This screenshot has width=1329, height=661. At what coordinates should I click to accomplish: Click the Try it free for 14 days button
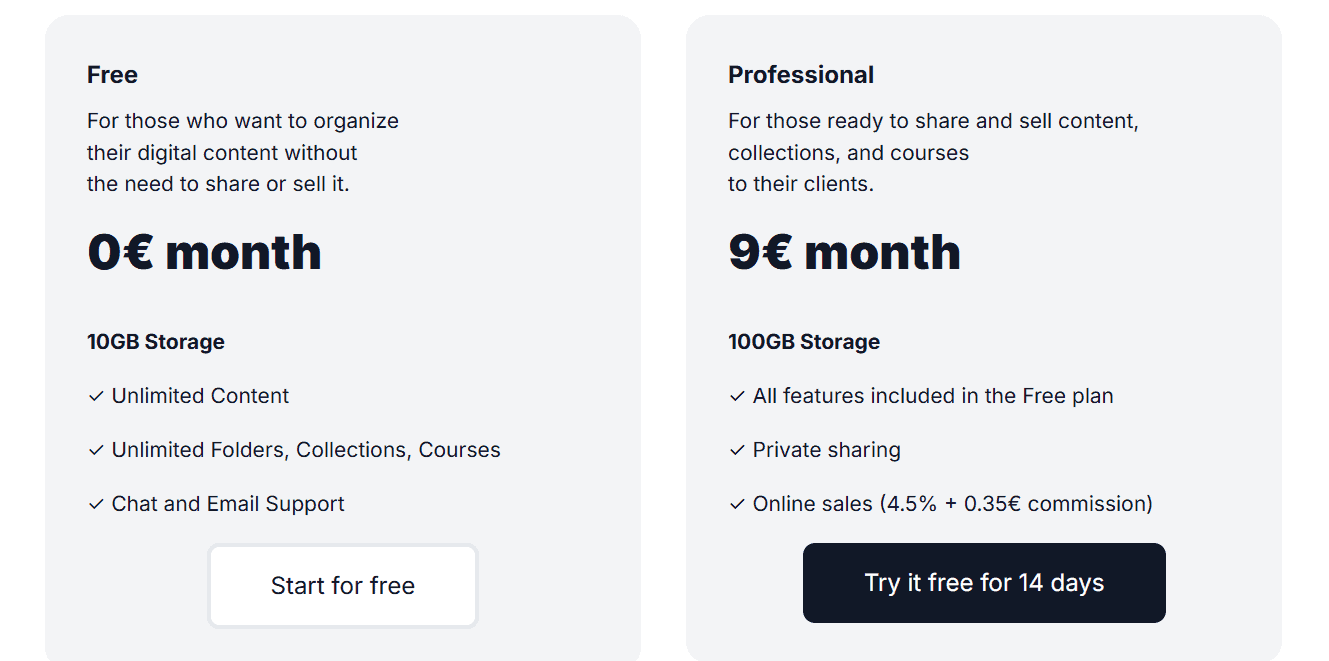[x=983, y=583]
